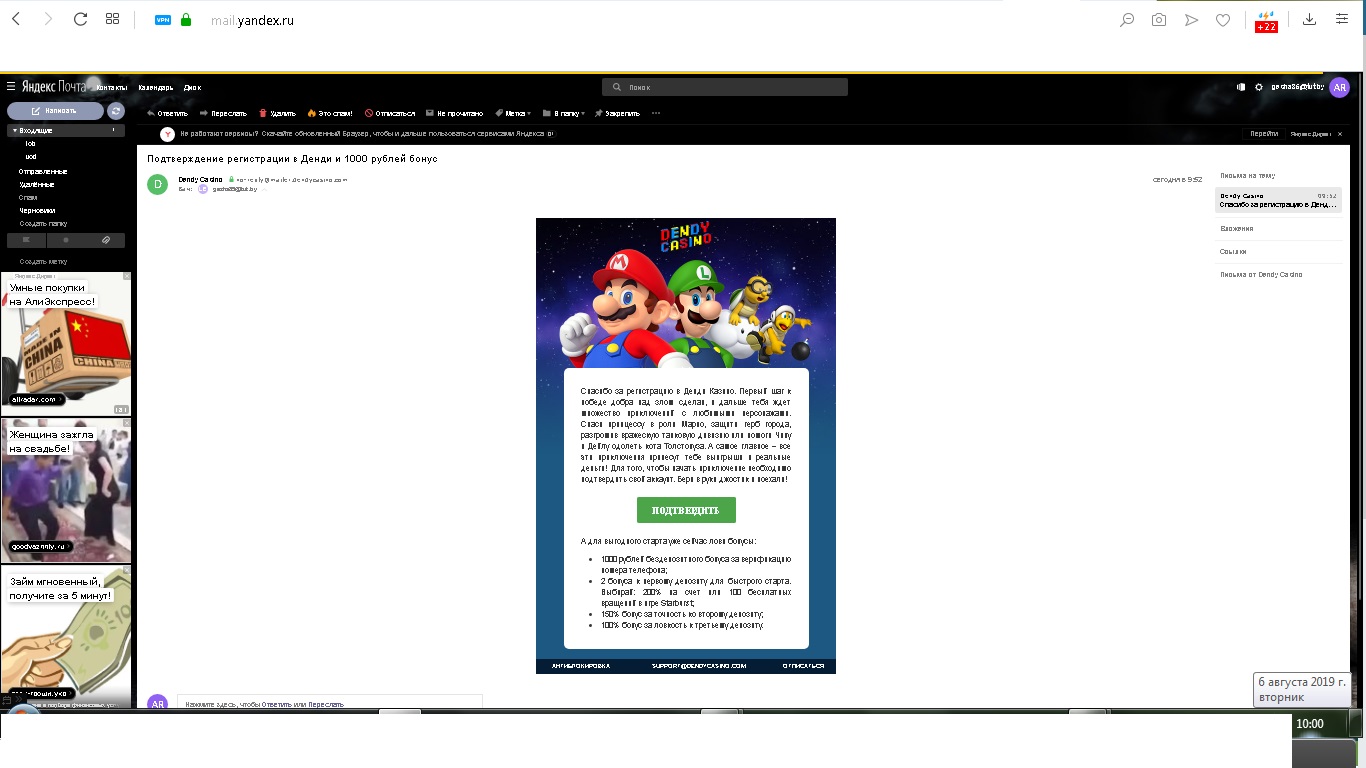
Task: Open the Черновики folder
Action: 37,211
